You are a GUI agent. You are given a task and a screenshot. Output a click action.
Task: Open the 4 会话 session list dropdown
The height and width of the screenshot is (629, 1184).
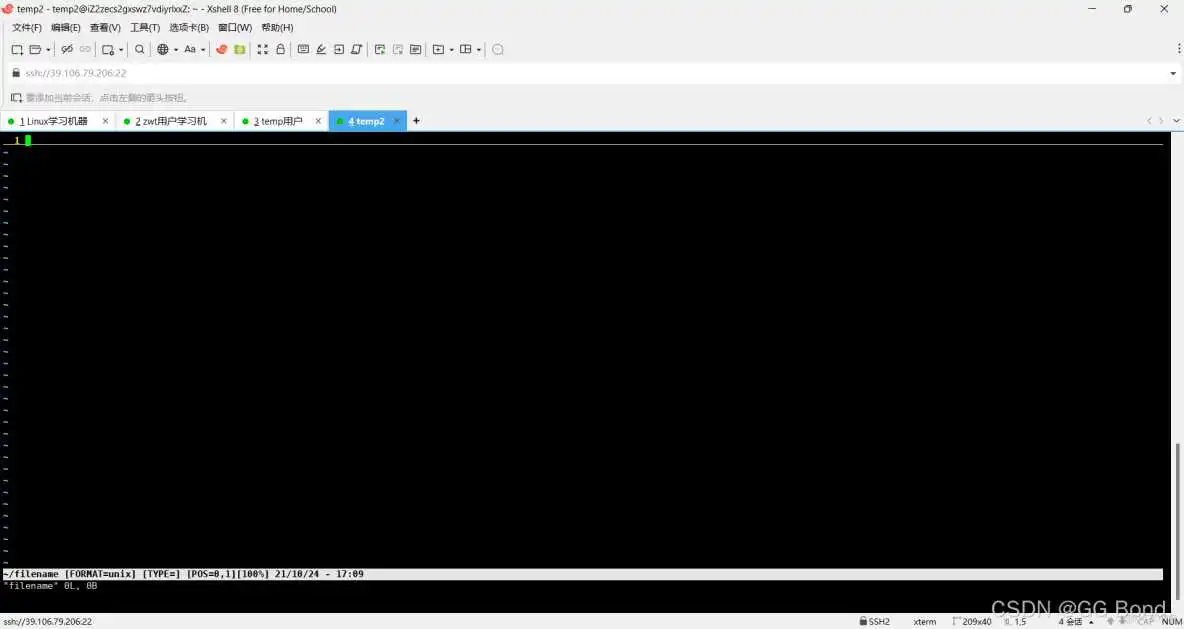click(1071, 621)
